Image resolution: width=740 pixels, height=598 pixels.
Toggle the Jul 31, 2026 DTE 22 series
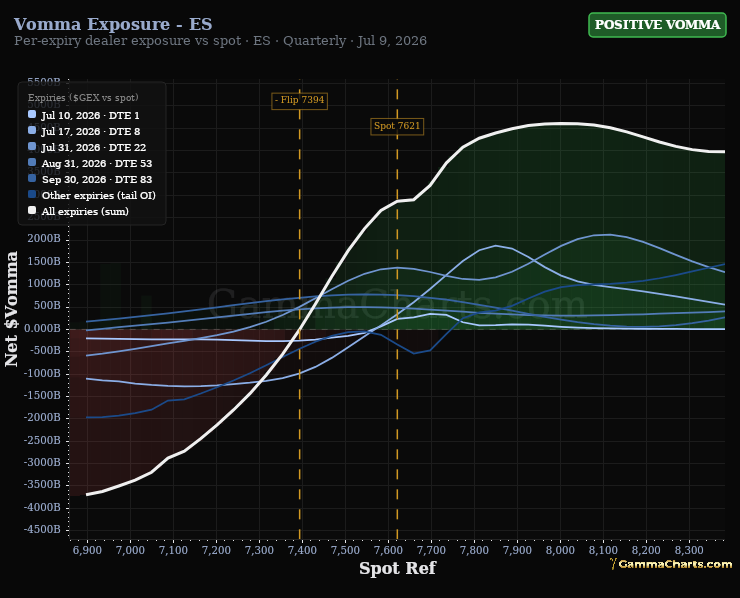coord(93,147)
